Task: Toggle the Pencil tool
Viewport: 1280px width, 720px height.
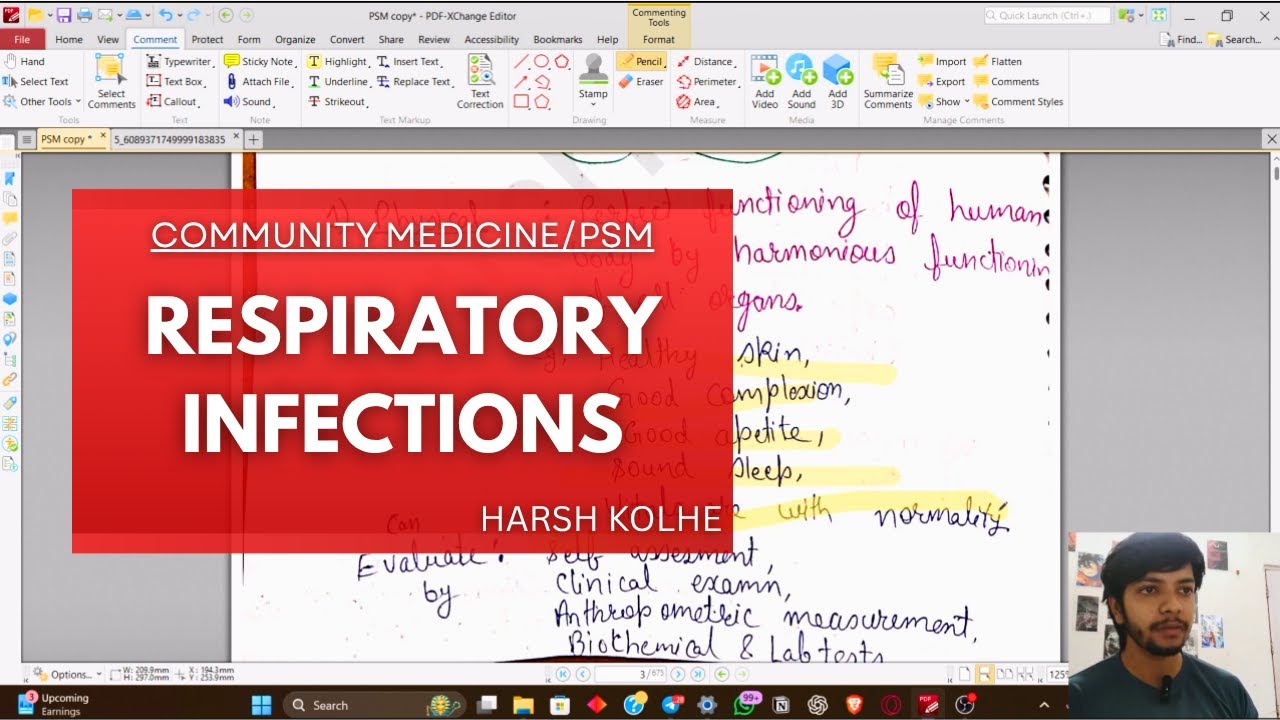Action: (x=641, y=61)
